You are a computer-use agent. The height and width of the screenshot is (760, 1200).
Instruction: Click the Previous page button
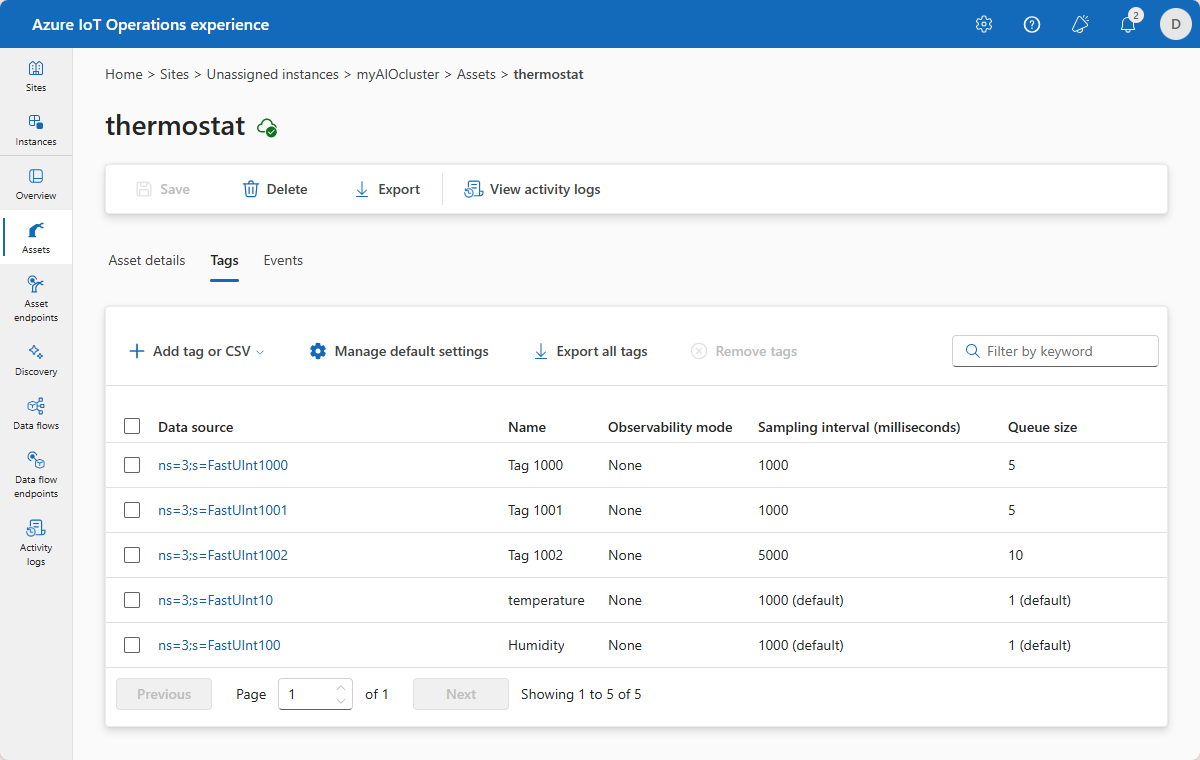tap(164, 694)
